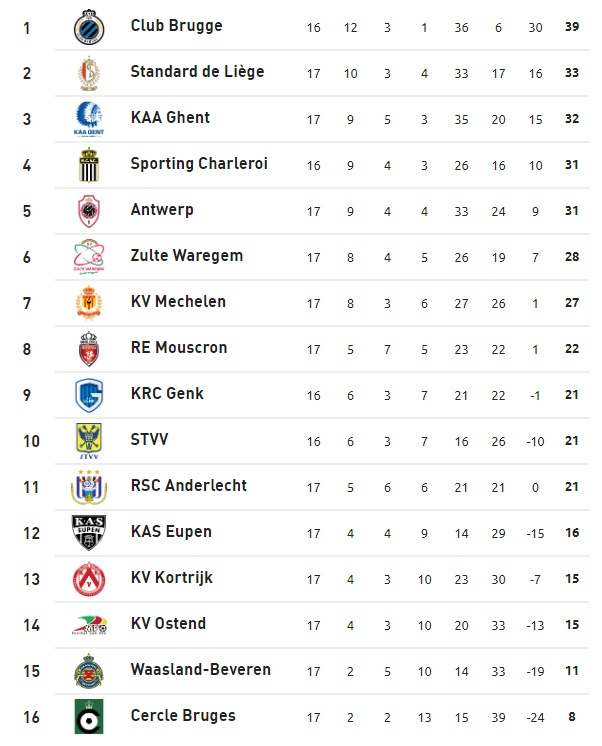Select the KAA Gent team logo
Screen dimensions: 602x746
(x=89, y=118)
